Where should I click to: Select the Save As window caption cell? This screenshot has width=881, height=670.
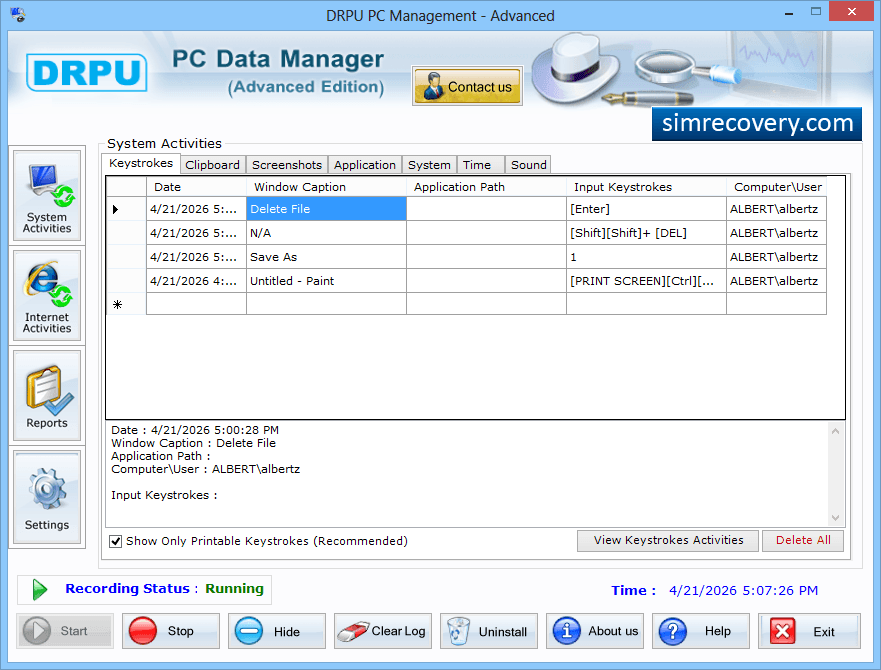coord(326,257)
